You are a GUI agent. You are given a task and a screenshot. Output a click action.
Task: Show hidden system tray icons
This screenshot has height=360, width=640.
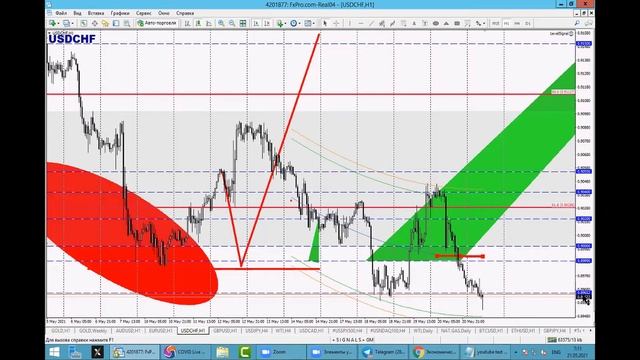pos(516,352)
